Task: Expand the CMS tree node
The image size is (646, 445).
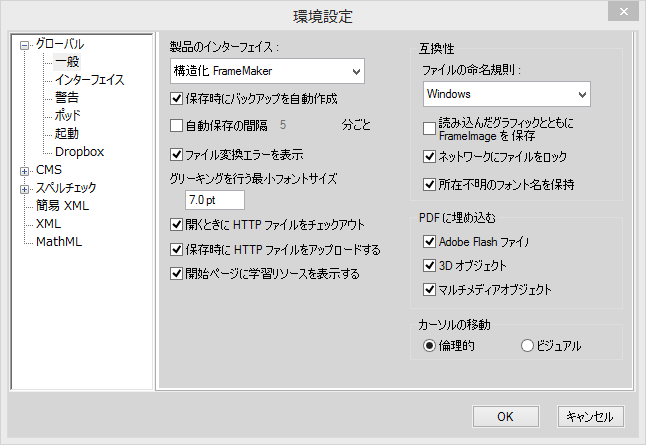Action: point(25,170)
